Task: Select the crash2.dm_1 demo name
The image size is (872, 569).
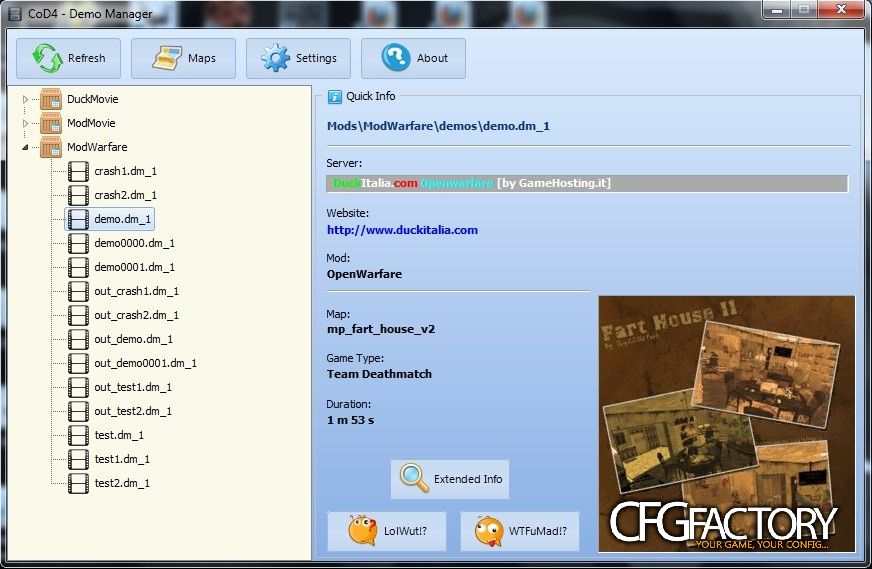Action: (x=126, y=195)
